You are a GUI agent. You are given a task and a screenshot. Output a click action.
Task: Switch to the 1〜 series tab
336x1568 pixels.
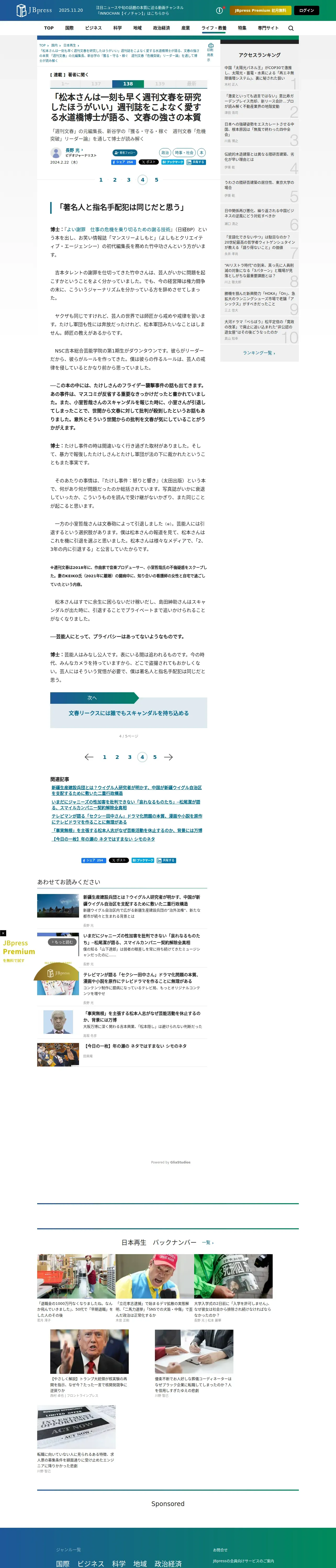pos(65,84)
